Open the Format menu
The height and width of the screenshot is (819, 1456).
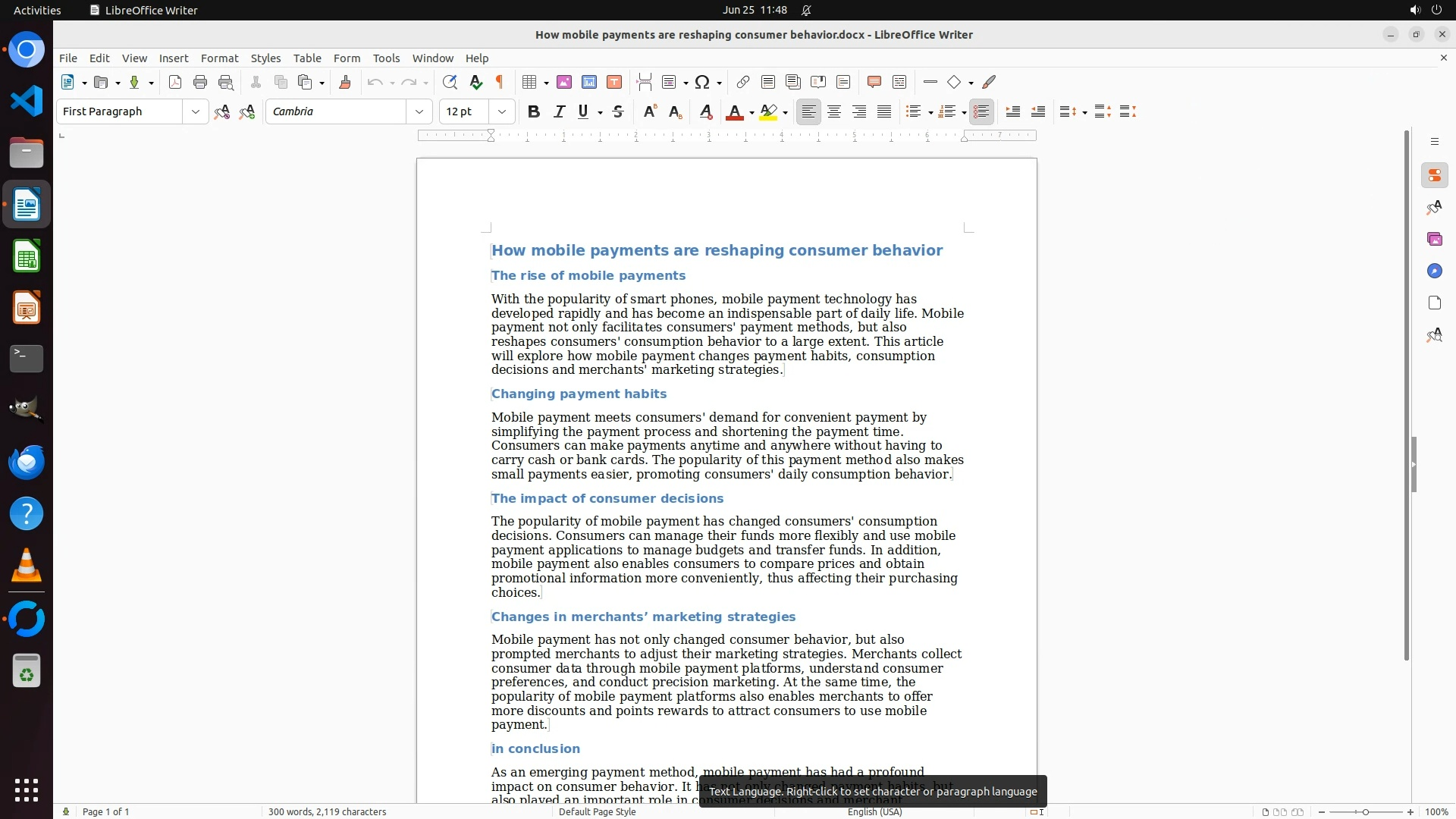click(219, 58)
